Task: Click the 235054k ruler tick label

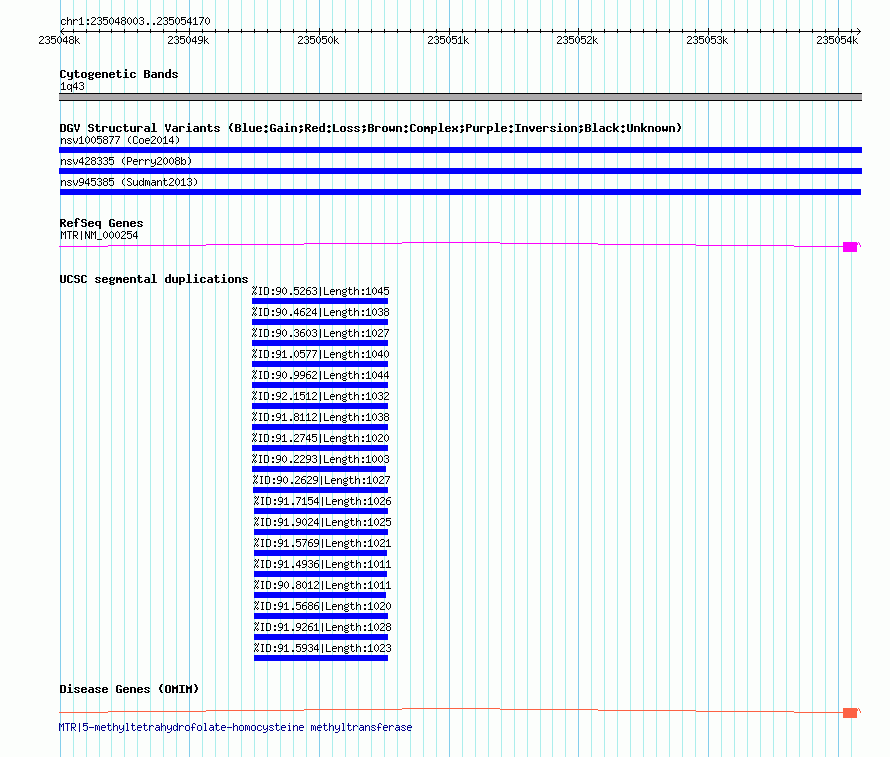Action: click(837, 40)
